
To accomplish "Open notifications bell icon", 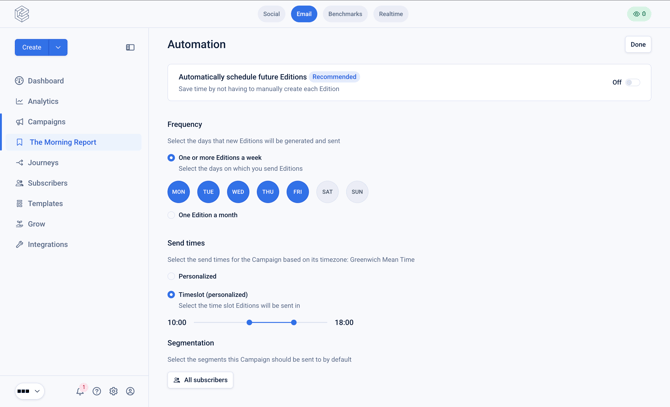I will (80, 391).
